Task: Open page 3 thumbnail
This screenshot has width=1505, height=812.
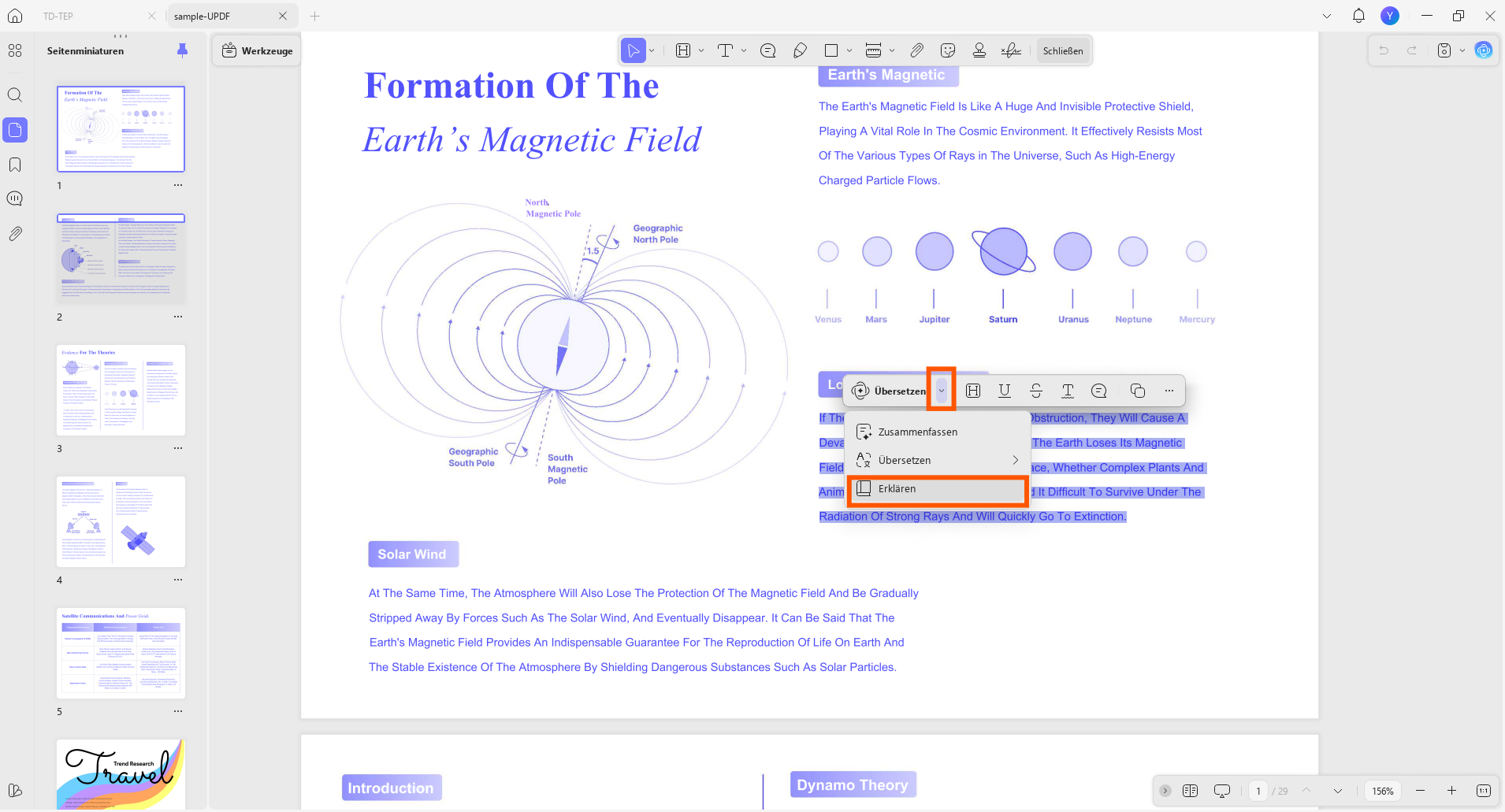Action: 121,390
